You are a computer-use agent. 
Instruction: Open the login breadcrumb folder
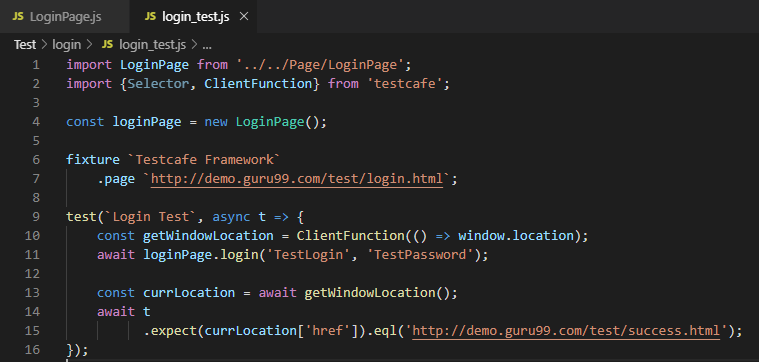[x=66, y=45]
